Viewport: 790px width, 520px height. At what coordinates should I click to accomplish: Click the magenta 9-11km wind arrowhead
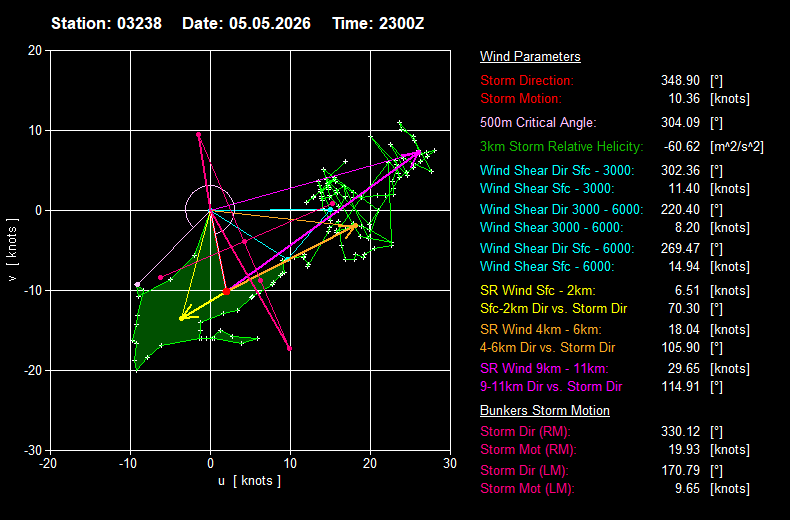tap(417, 153)
